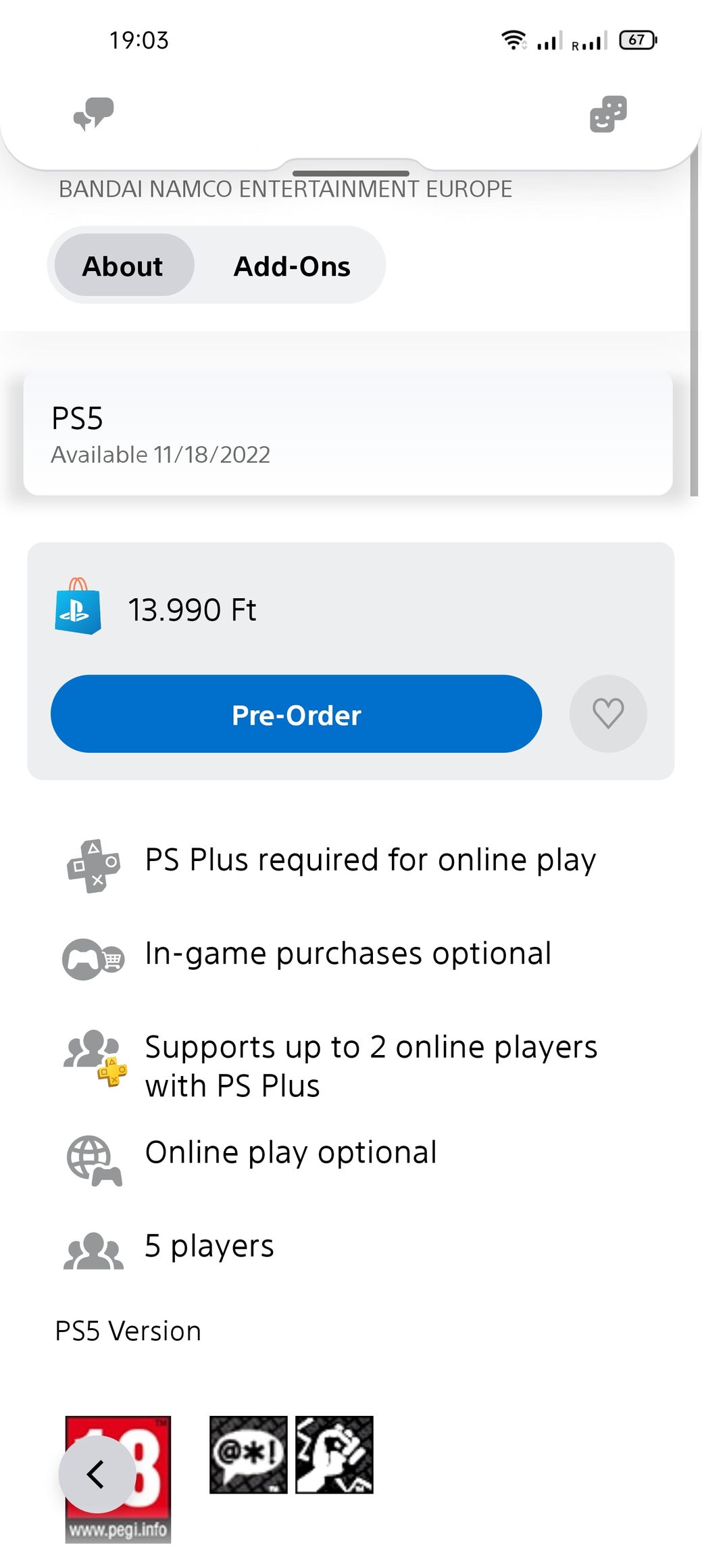This screenshot has width=702, height=1568.
Task: Tap the 5 players group icon
Action: pyautogui.click(x=93, y=1251)
